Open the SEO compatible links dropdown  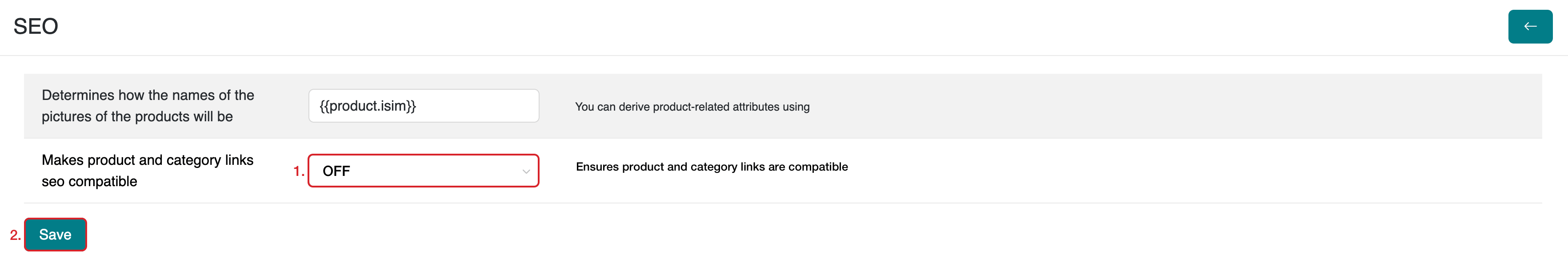[423, 171]
